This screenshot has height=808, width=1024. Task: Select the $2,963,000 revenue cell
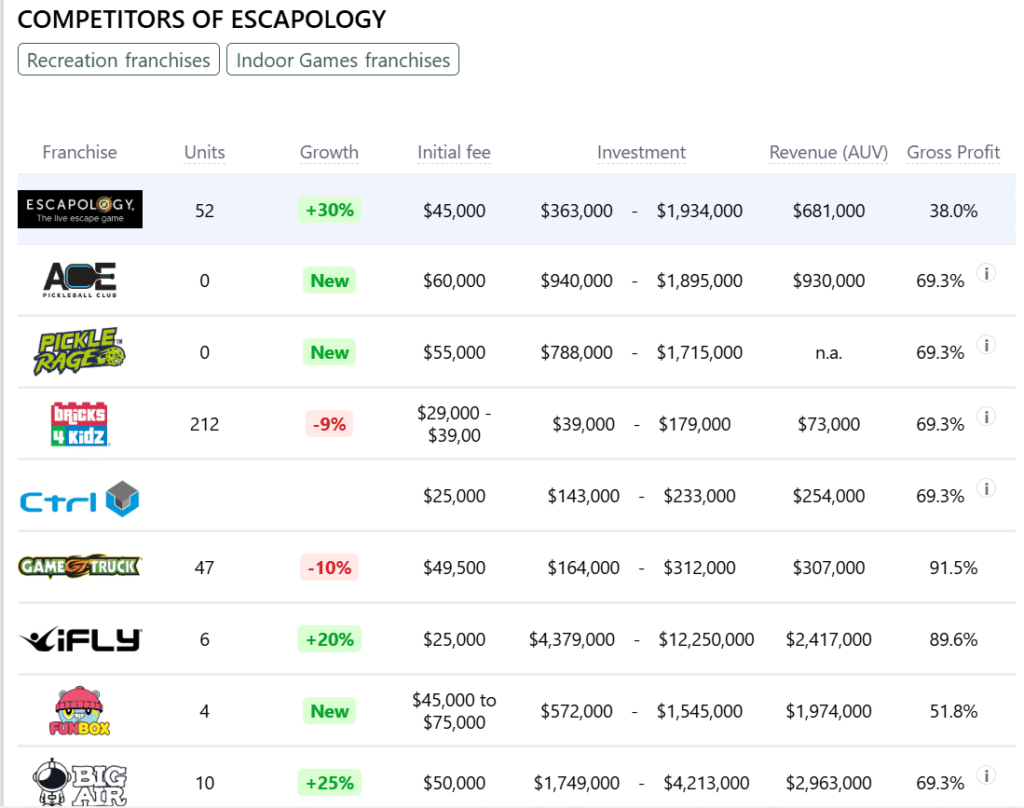829,783
